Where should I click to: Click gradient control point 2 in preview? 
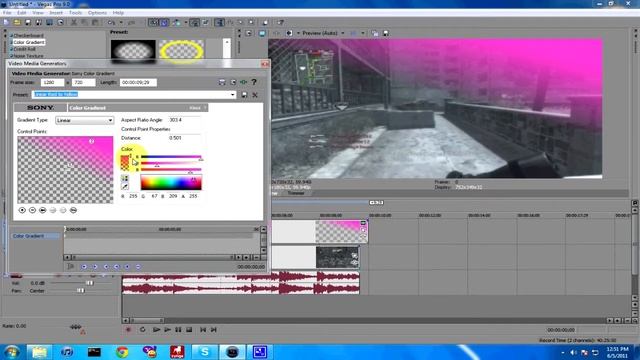(91, 141)
